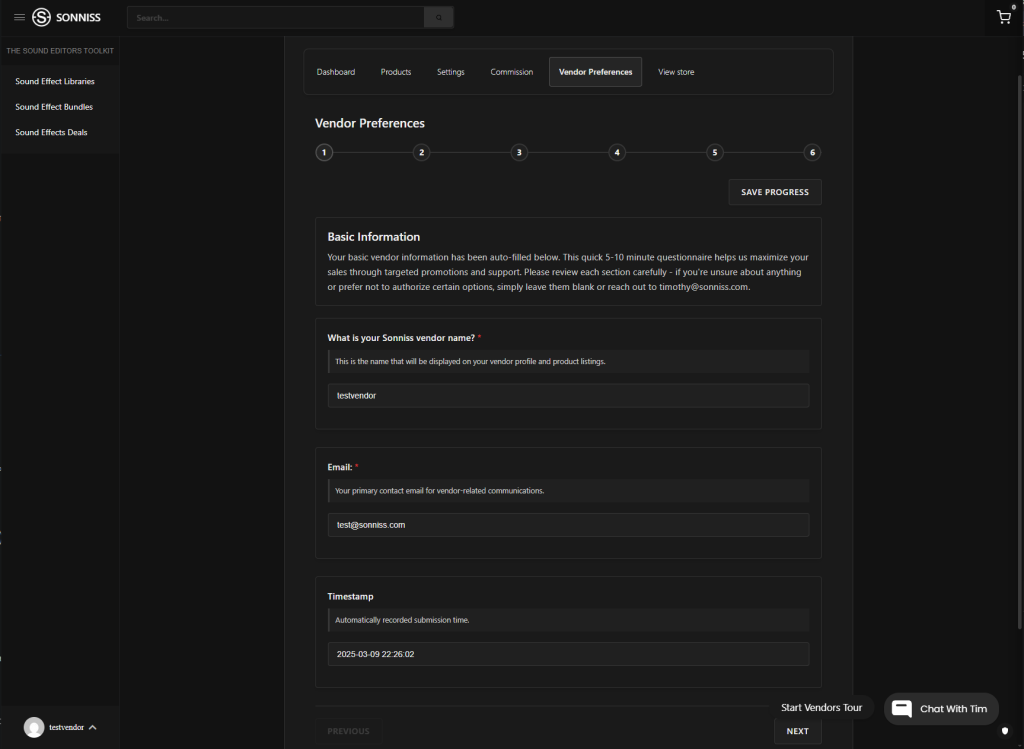Click the NEXT button
The height and width of the screenshot is (749, 1024).
797,731
